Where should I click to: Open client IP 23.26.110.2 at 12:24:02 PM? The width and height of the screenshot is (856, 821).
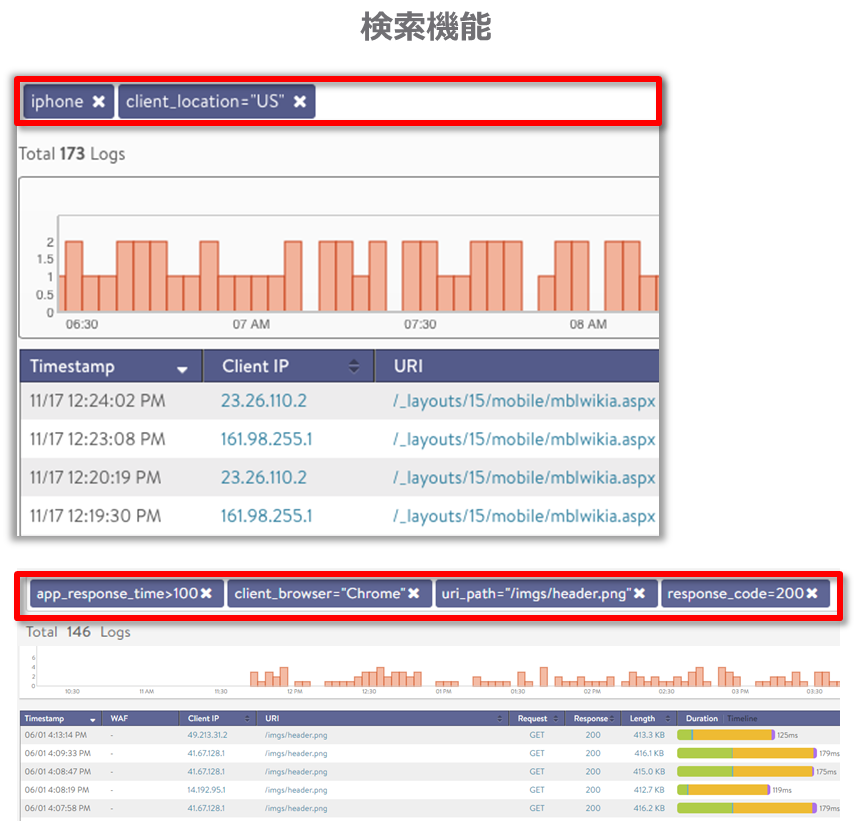click(264, 401)
